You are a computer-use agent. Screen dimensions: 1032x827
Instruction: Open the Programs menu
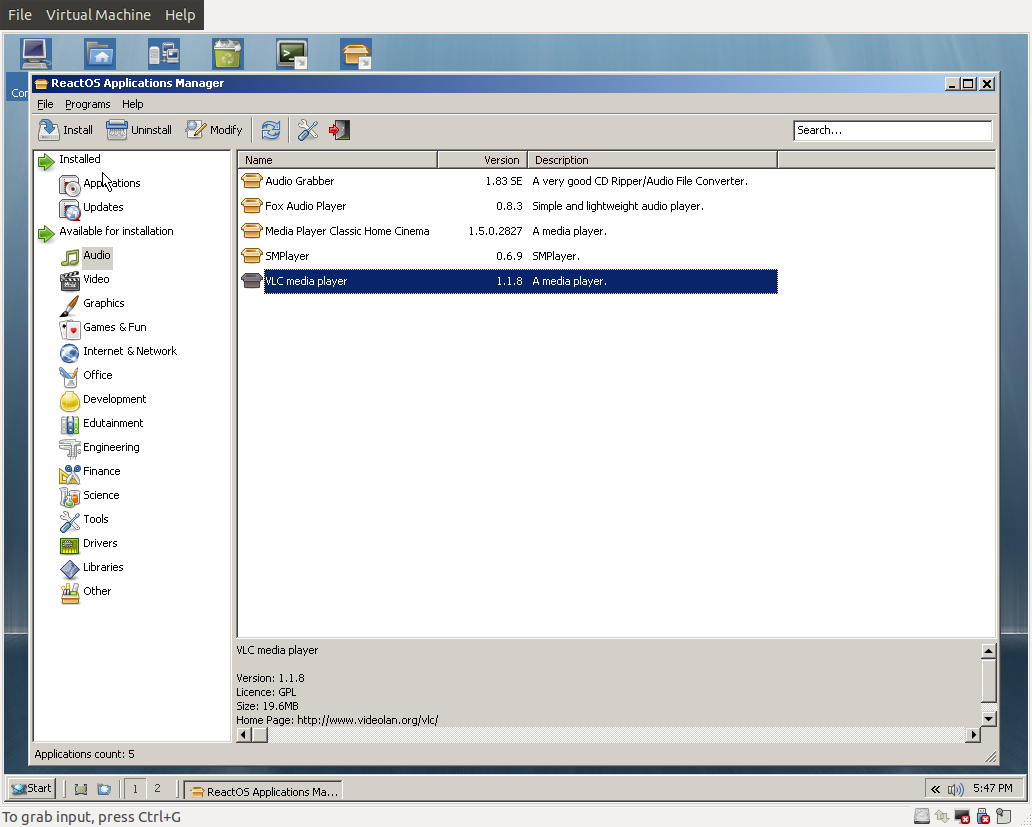(88, 103)
